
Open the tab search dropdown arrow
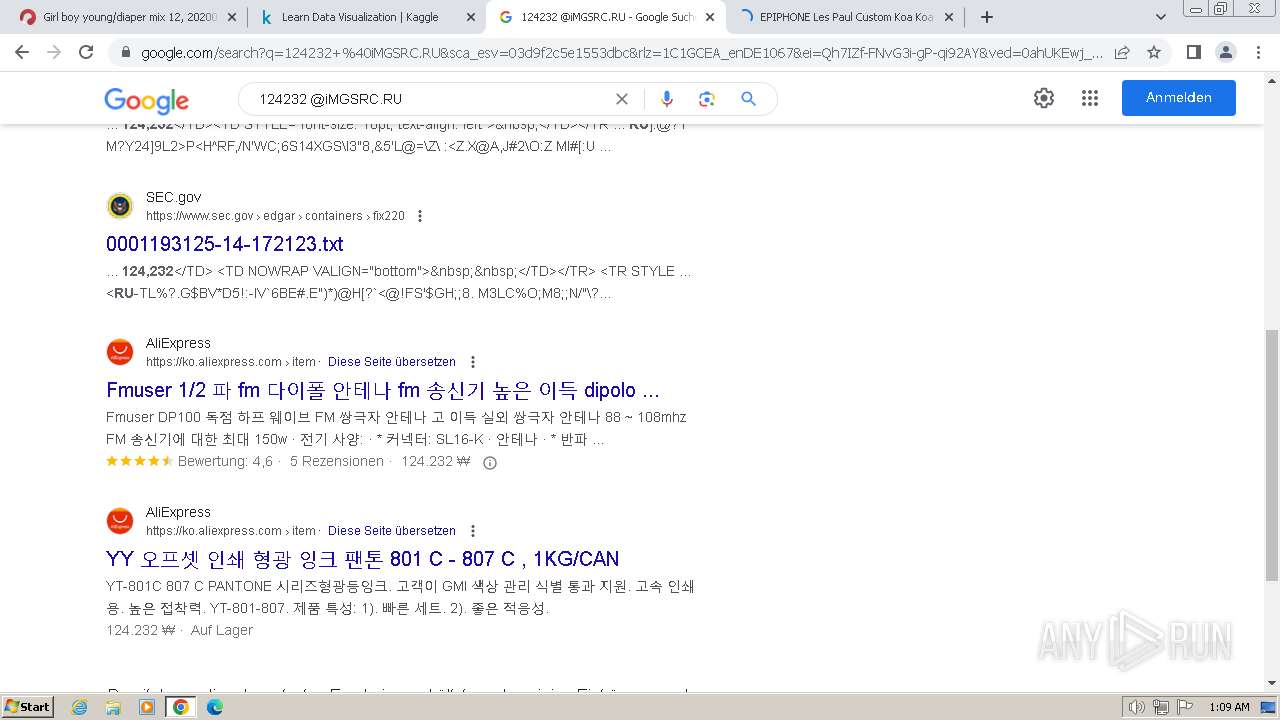(x=1160, y=17)
